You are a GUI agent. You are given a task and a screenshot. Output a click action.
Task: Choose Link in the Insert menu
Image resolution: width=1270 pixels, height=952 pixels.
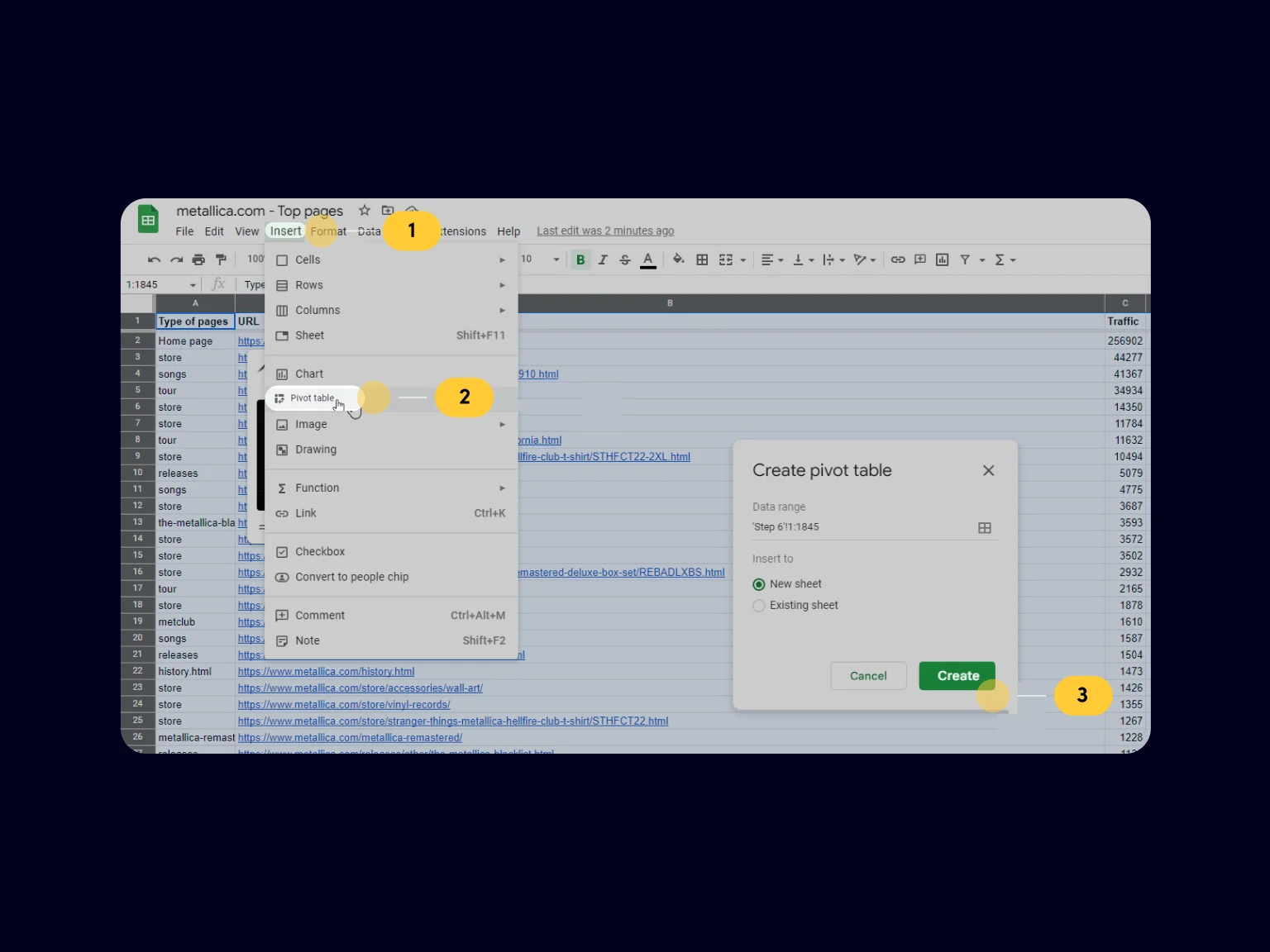tap(391, 513)
